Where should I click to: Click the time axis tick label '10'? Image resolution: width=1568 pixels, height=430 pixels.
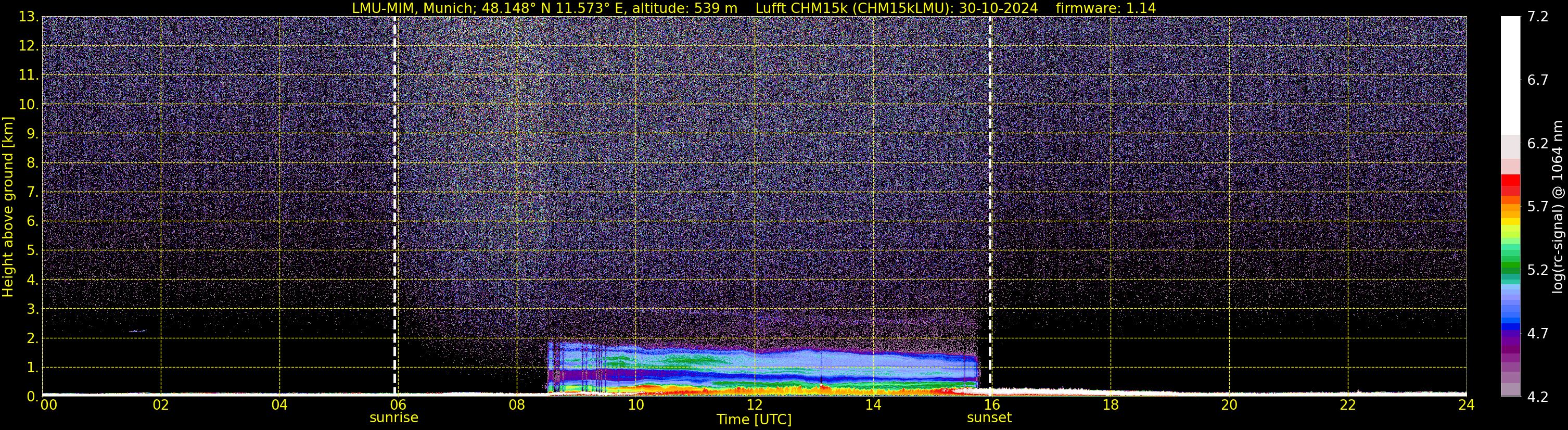tap(635, 405)
